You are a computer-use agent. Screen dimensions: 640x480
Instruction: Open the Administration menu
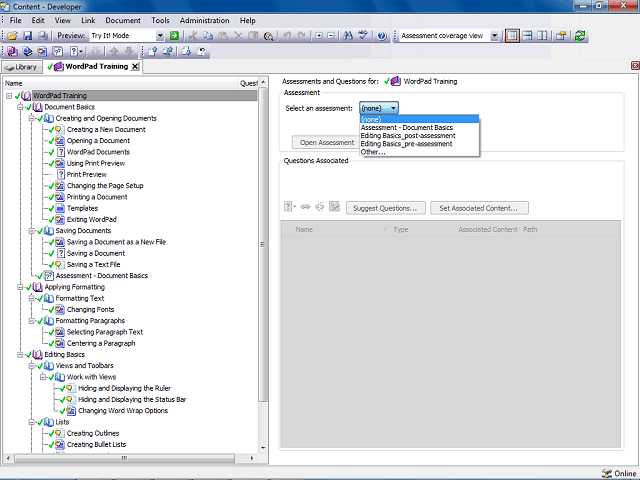[x=204, y=20]
